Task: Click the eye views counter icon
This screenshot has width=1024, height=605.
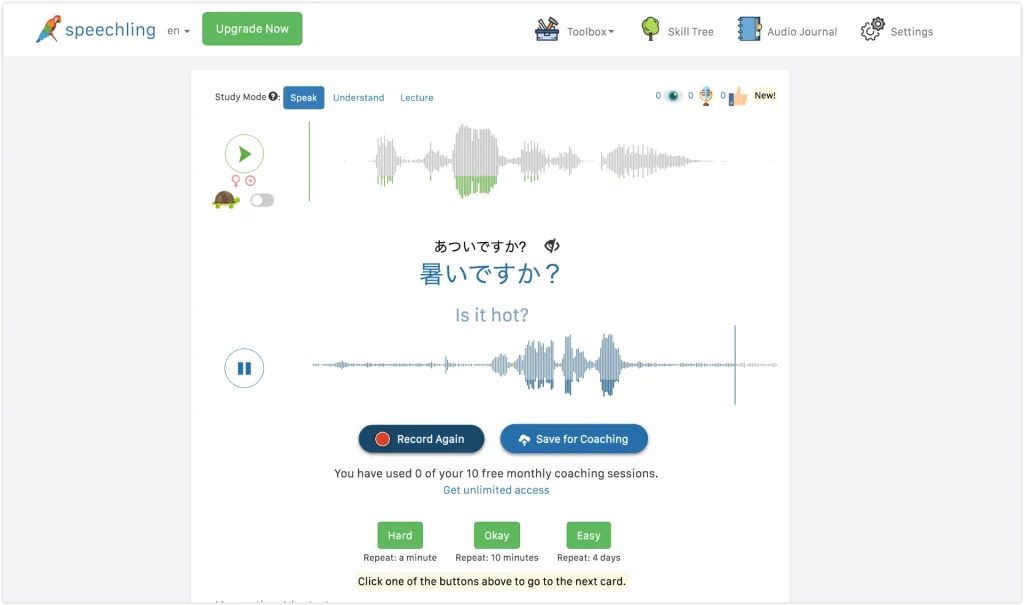Action: [673, 96]
